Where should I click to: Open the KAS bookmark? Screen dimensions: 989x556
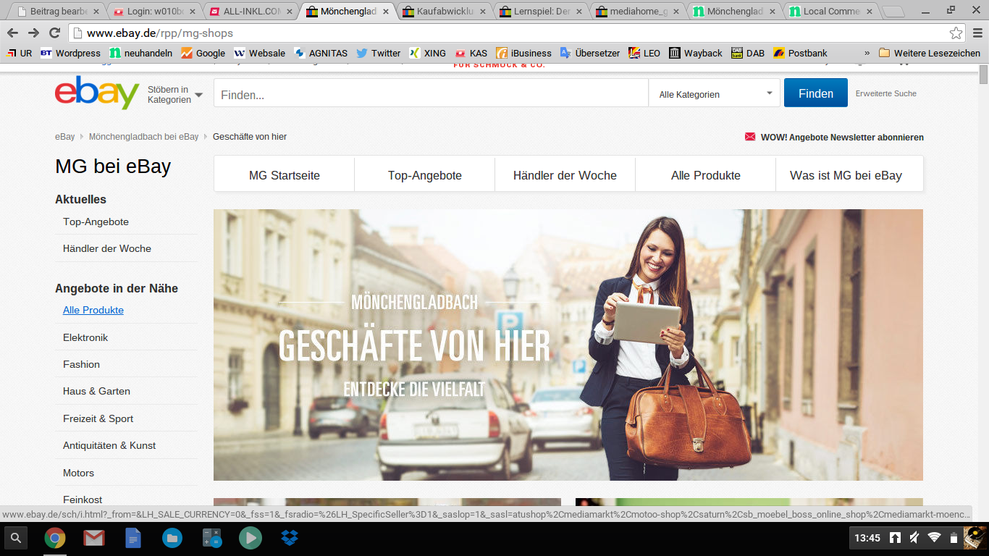[471, 53]
